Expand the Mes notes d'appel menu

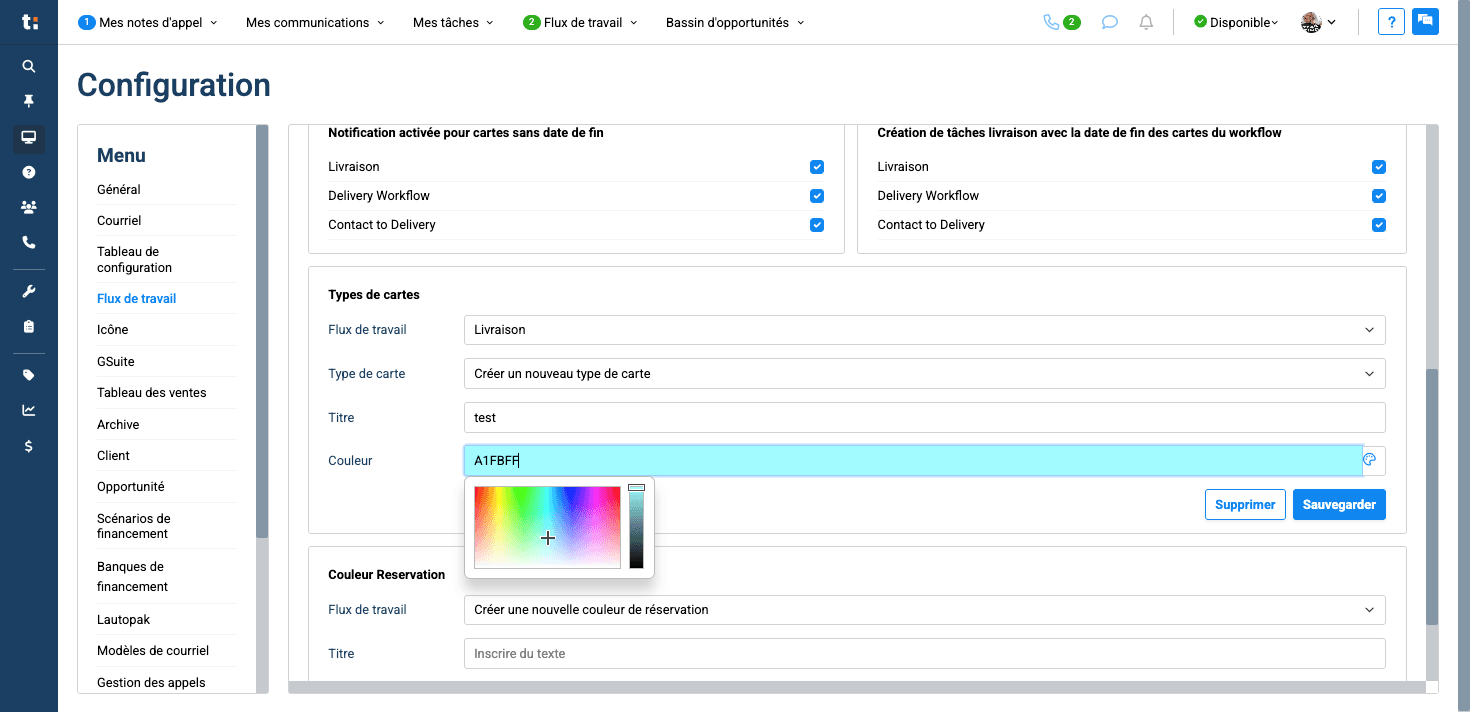148,22
